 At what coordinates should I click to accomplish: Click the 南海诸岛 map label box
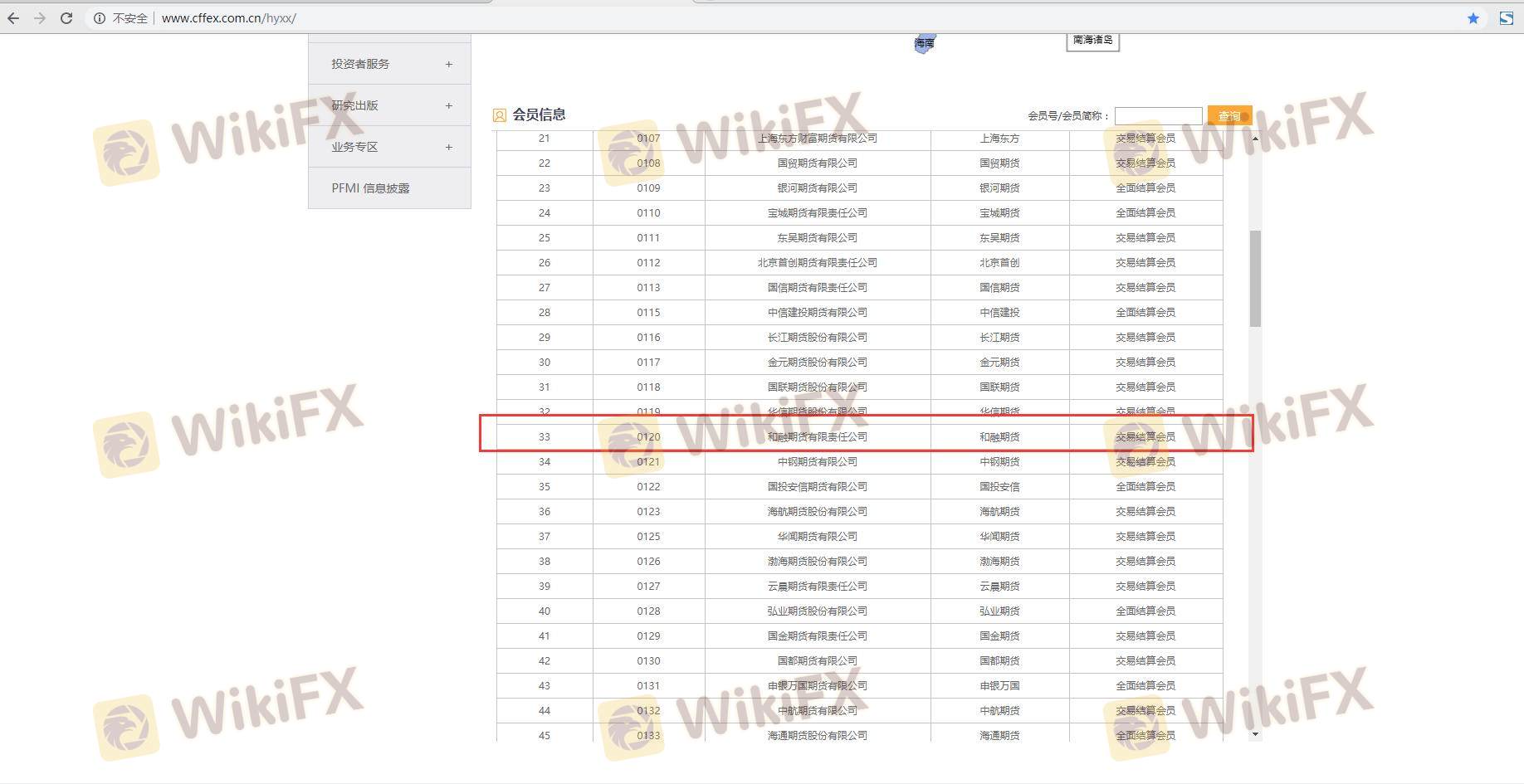1092,40
